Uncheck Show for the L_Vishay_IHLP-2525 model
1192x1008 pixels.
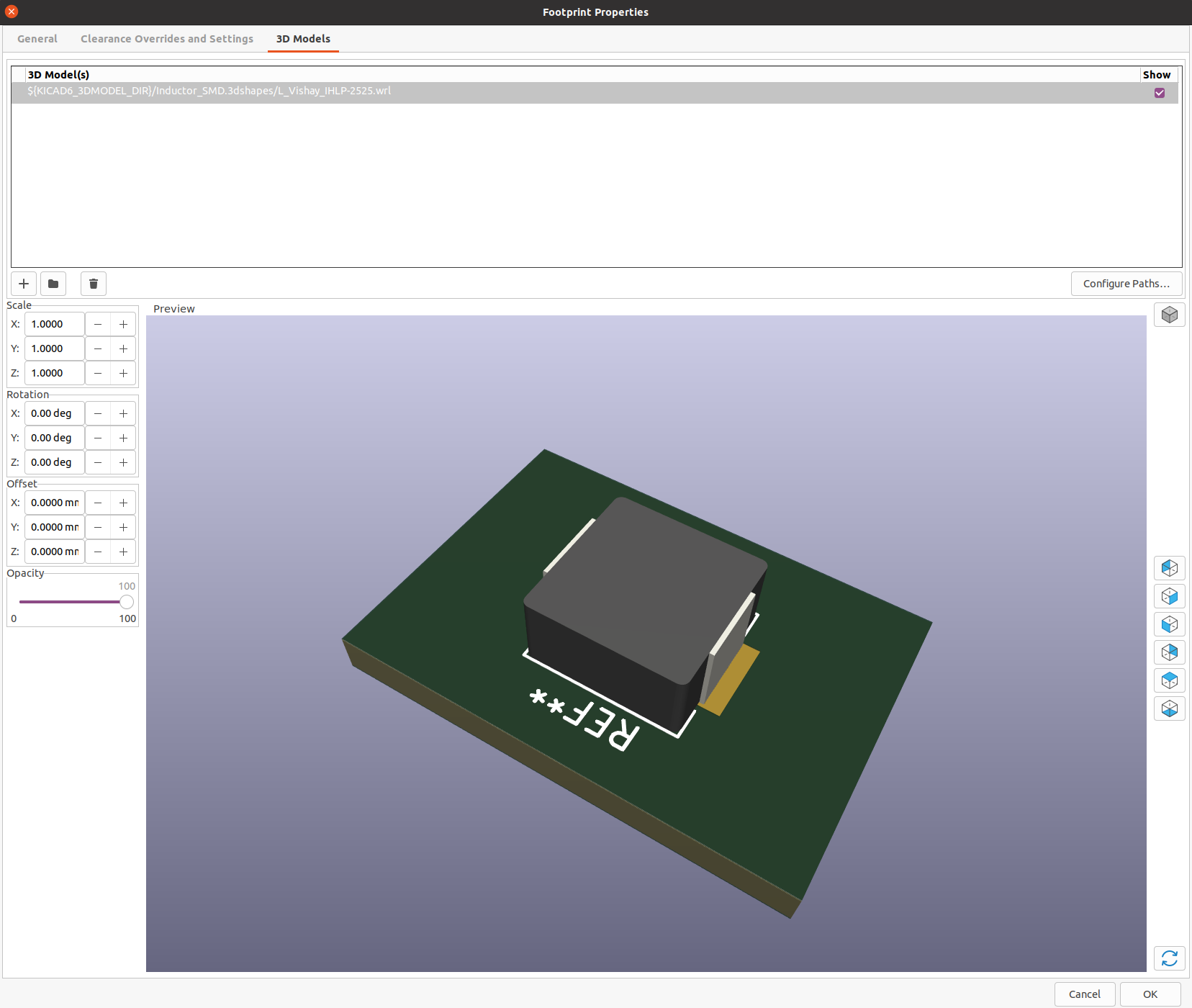pyautogui.click(x=1159, y=93)
